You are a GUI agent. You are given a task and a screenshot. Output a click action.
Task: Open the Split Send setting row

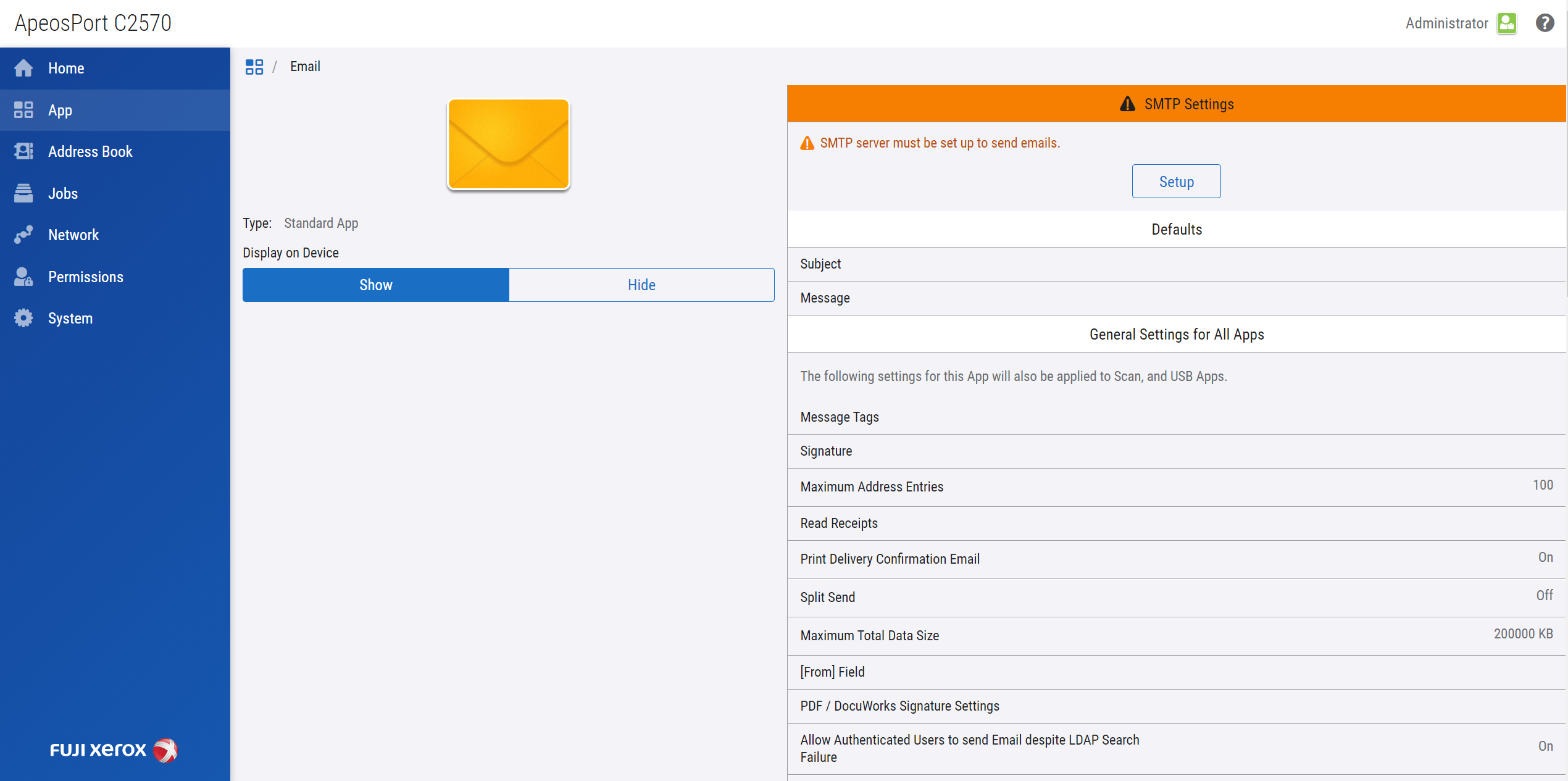[1176, 597]
